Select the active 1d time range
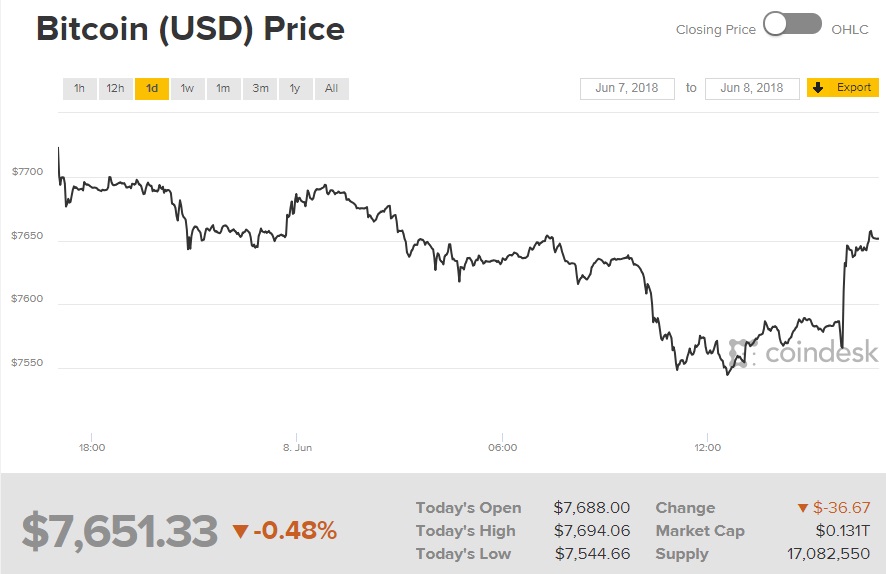Viewport: 886px width, 574px height. pyautogui.click(x=151, y=88)
